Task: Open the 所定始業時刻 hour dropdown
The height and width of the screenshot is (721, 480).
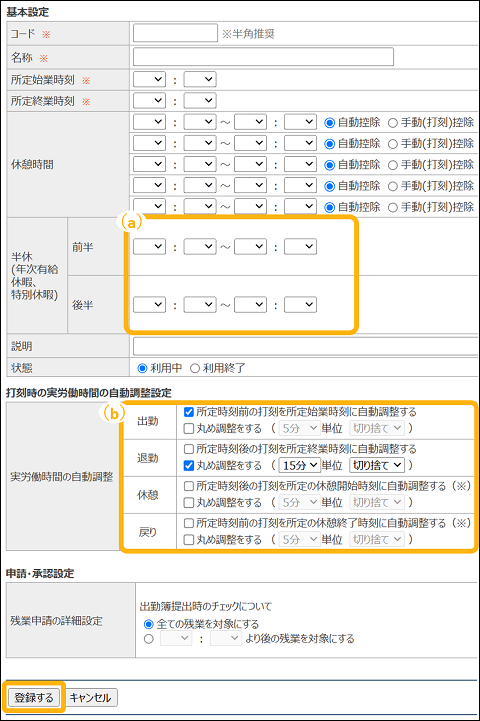Action: (x=149, y=80)
